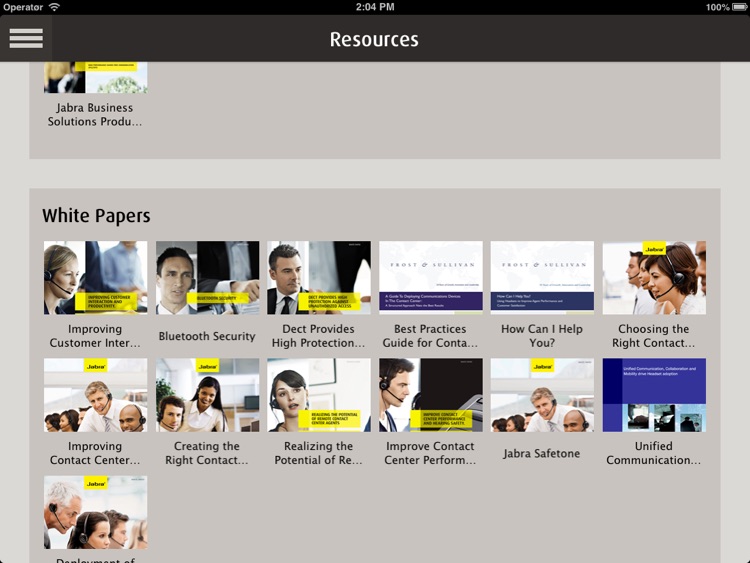Select 'Jabra Business Solutions Produ...' title text
750x563 pixels.
95,115
